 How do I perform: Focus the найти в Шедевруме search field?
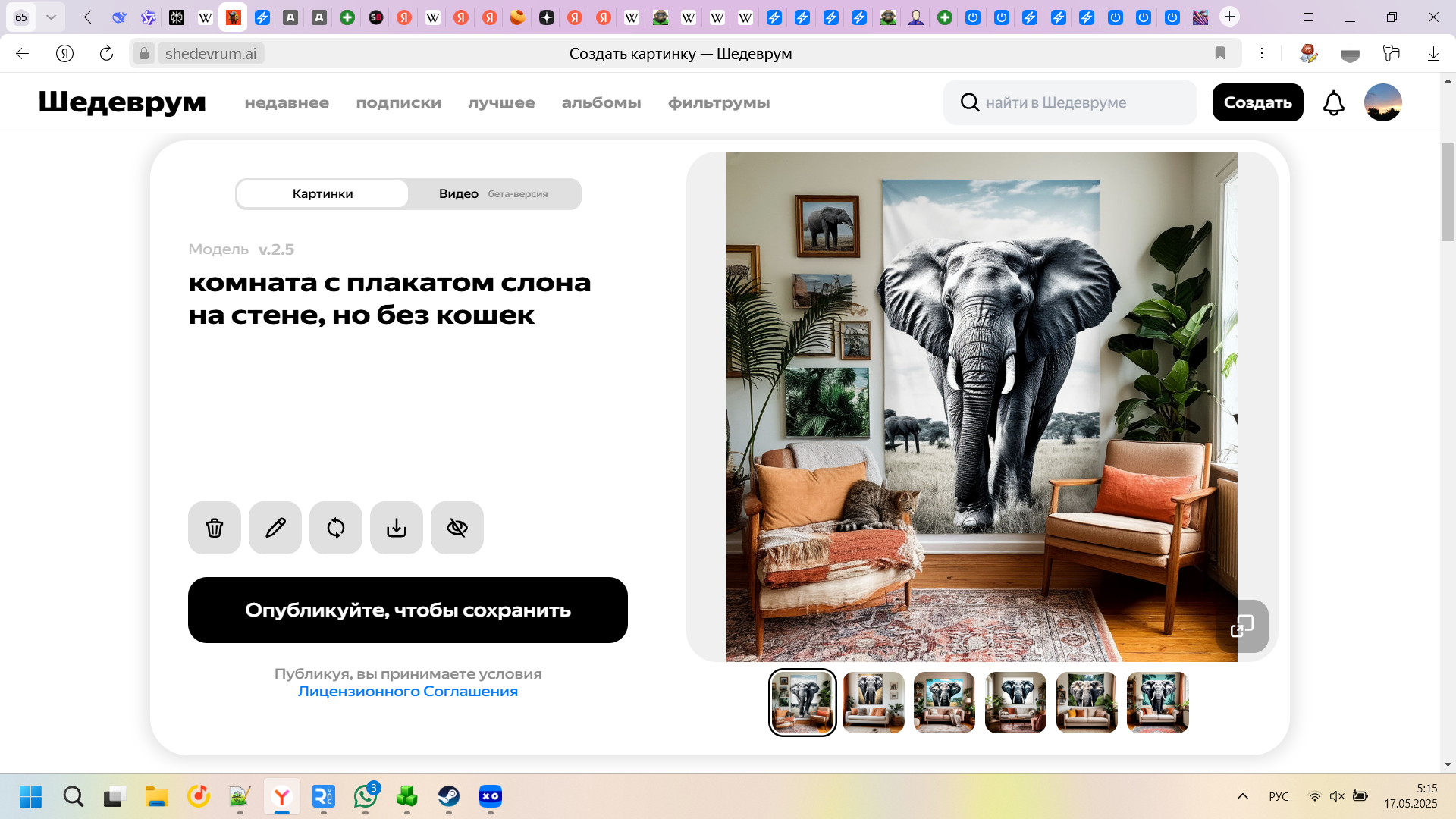tap(1070, 102)
